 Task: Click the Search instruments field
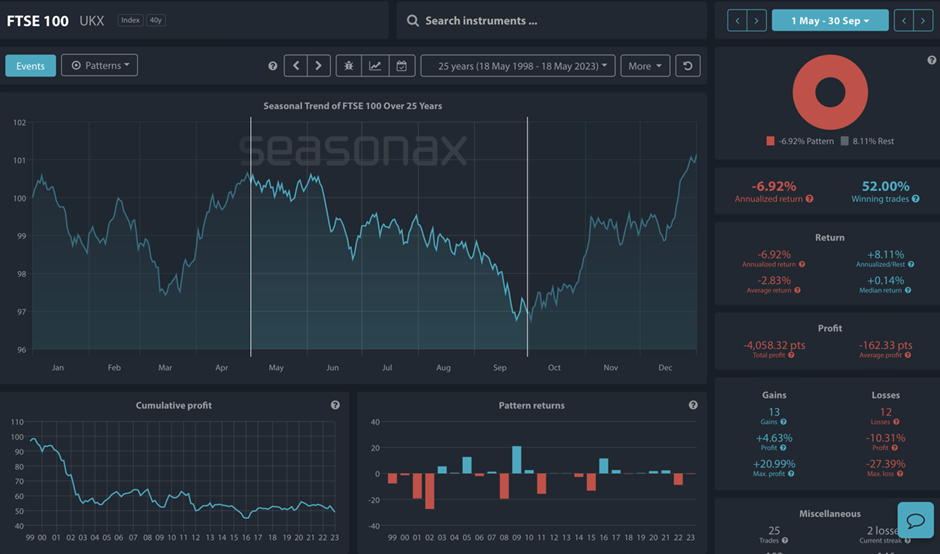pos(552,20)
